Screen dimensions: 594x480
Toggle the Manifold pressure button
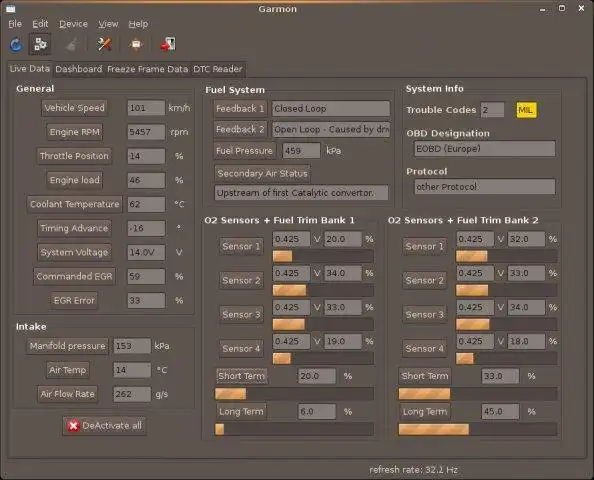[x=67, y=346]
